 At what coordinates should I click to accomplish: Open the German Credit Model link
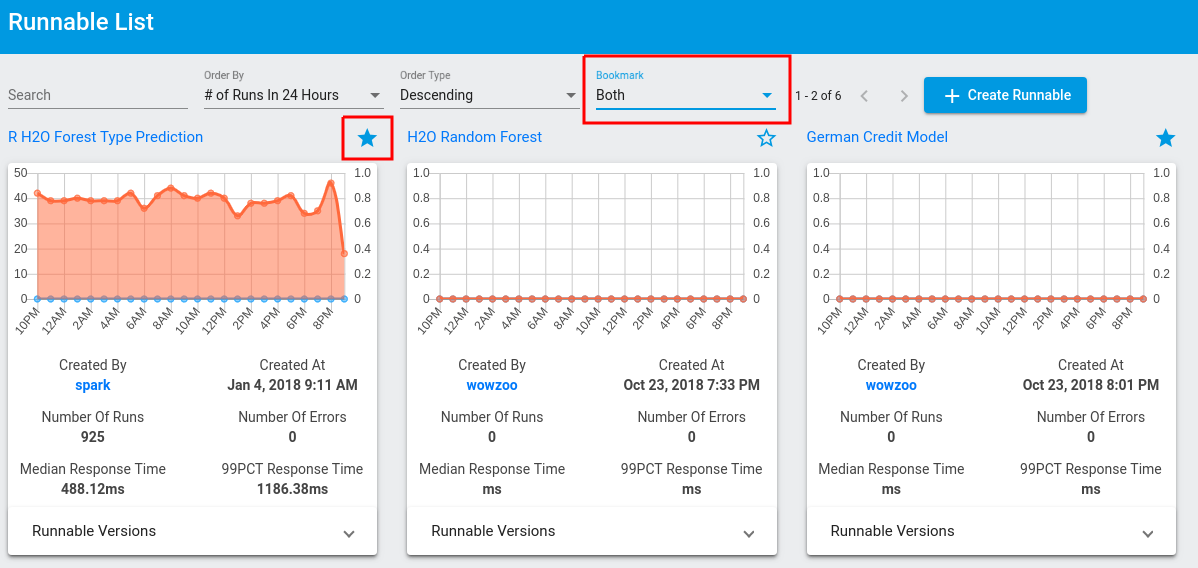pyautogui.click(x=877, y=137)
